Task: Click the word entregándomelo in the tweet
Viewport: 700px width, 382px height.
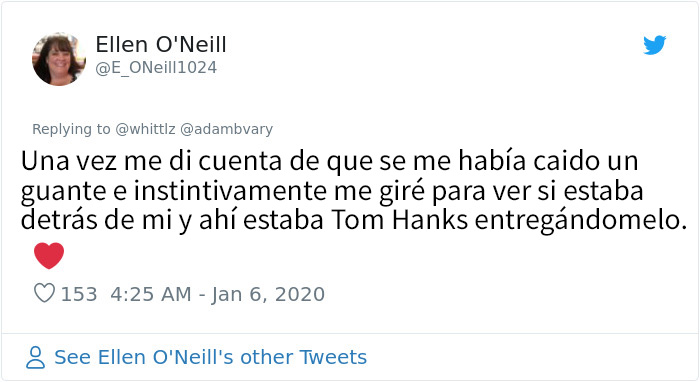Action: (580, 221)
